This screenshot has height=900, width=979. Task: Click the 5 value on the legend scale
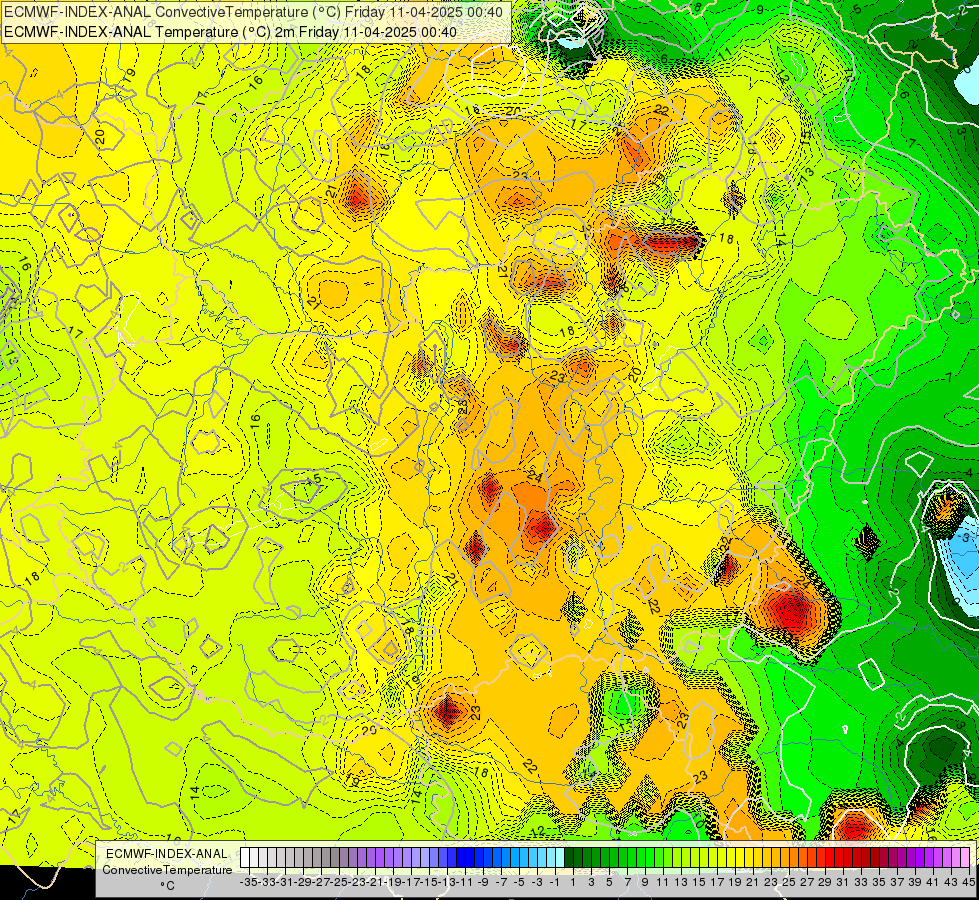coord(609,882)
